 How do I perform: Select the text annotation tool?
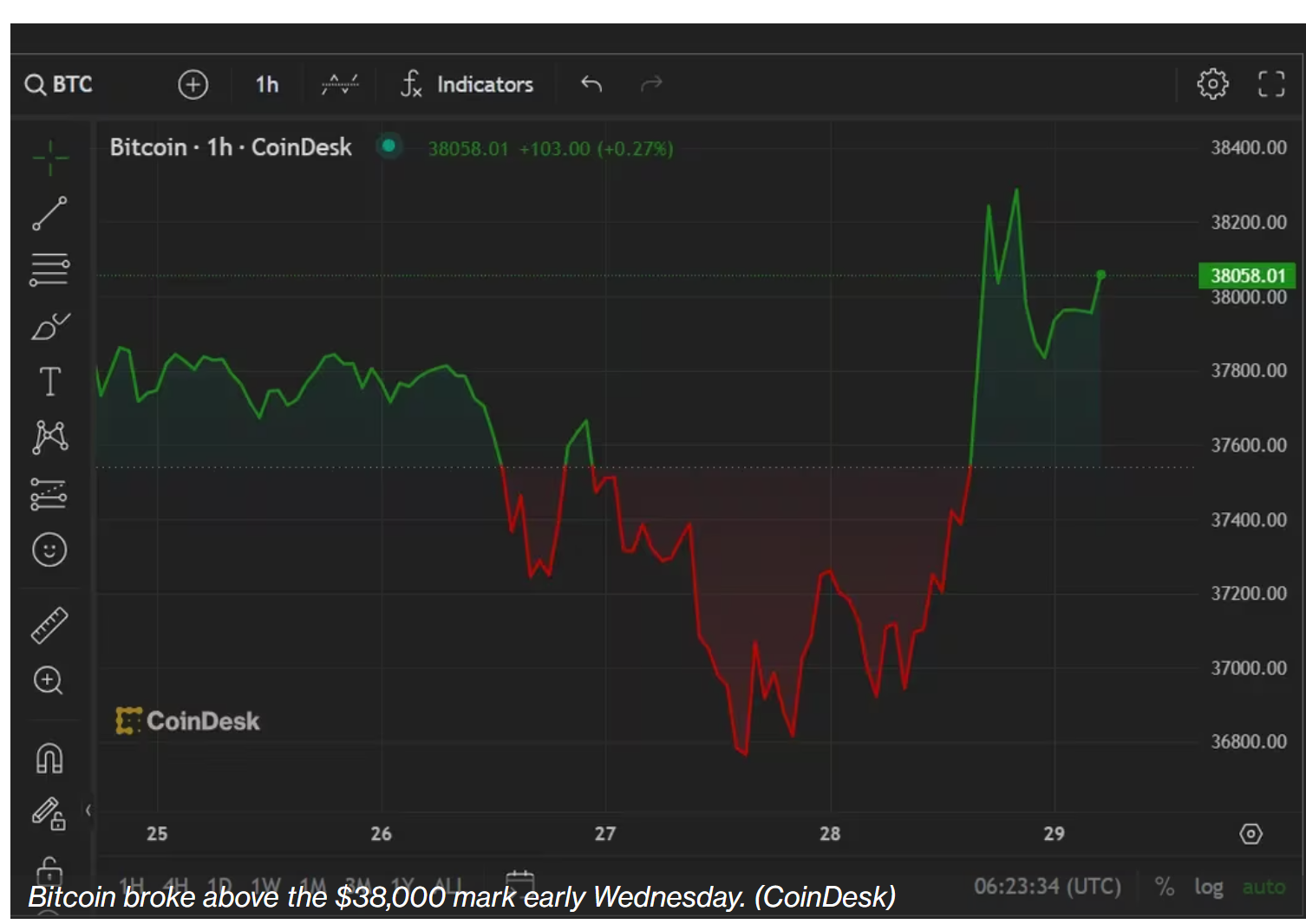coord(50,381)
